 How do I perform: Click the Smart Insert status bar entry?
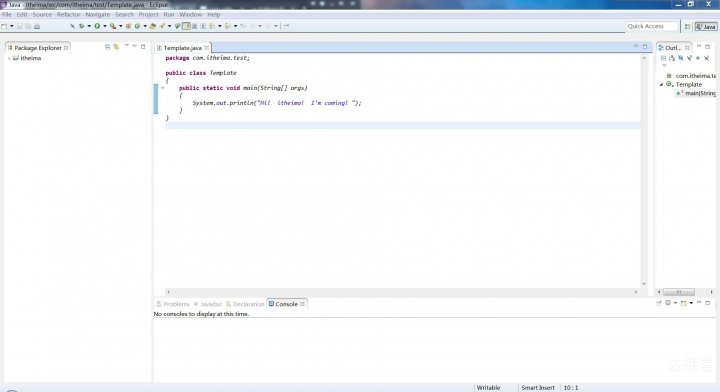[538, 388]
